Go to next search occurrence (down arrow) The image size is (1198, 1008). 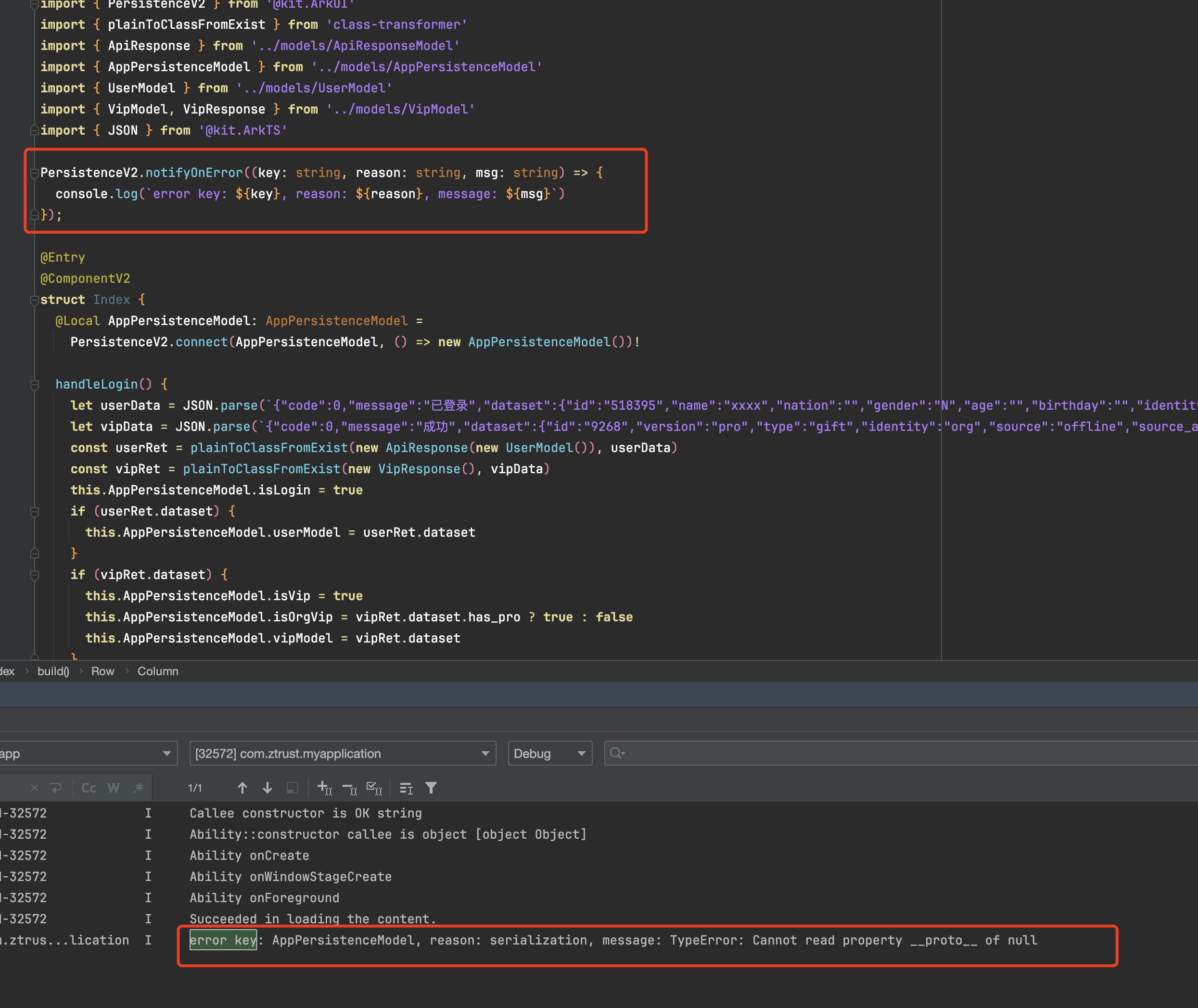point(267,788)
